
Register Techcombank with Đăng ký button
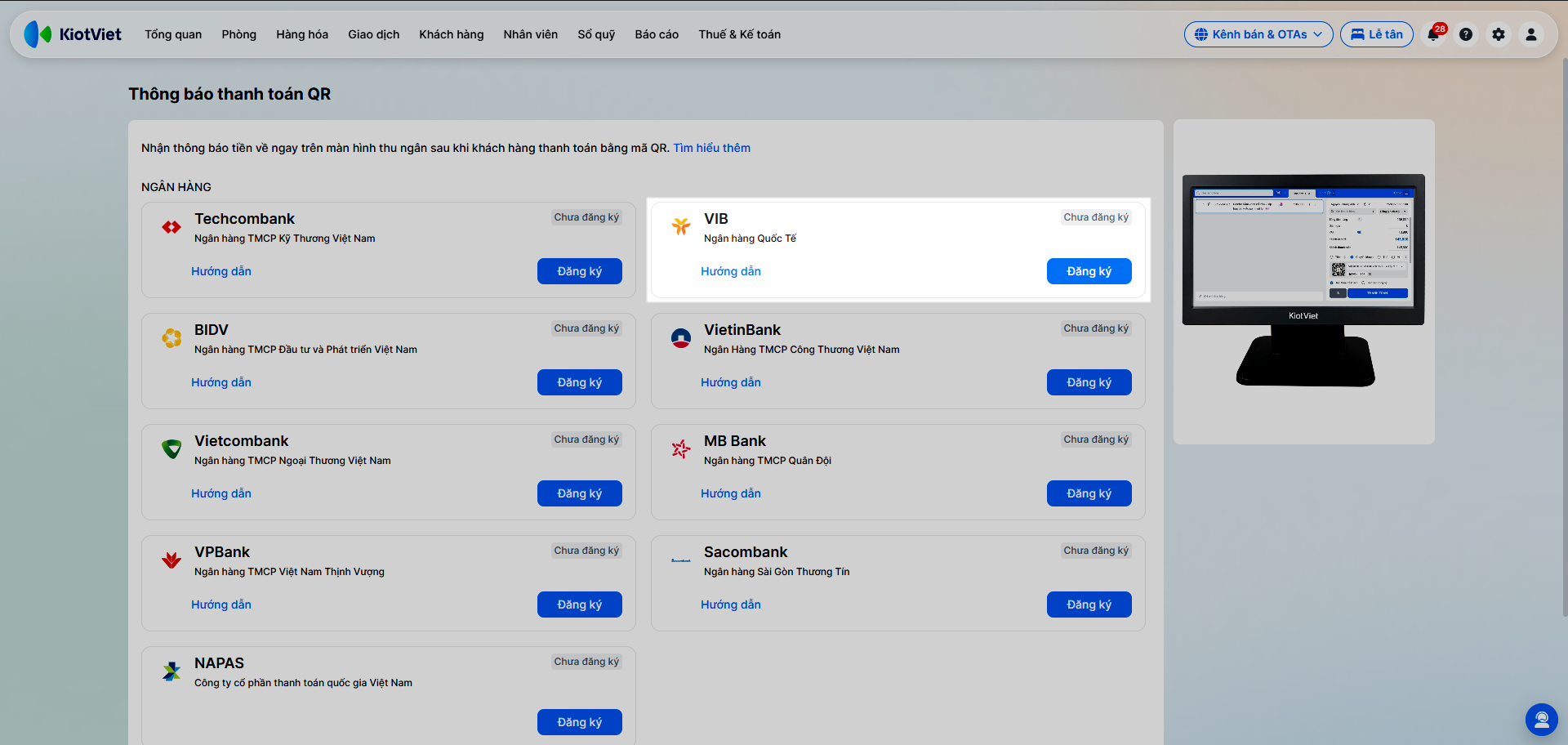tap(580, 271)
